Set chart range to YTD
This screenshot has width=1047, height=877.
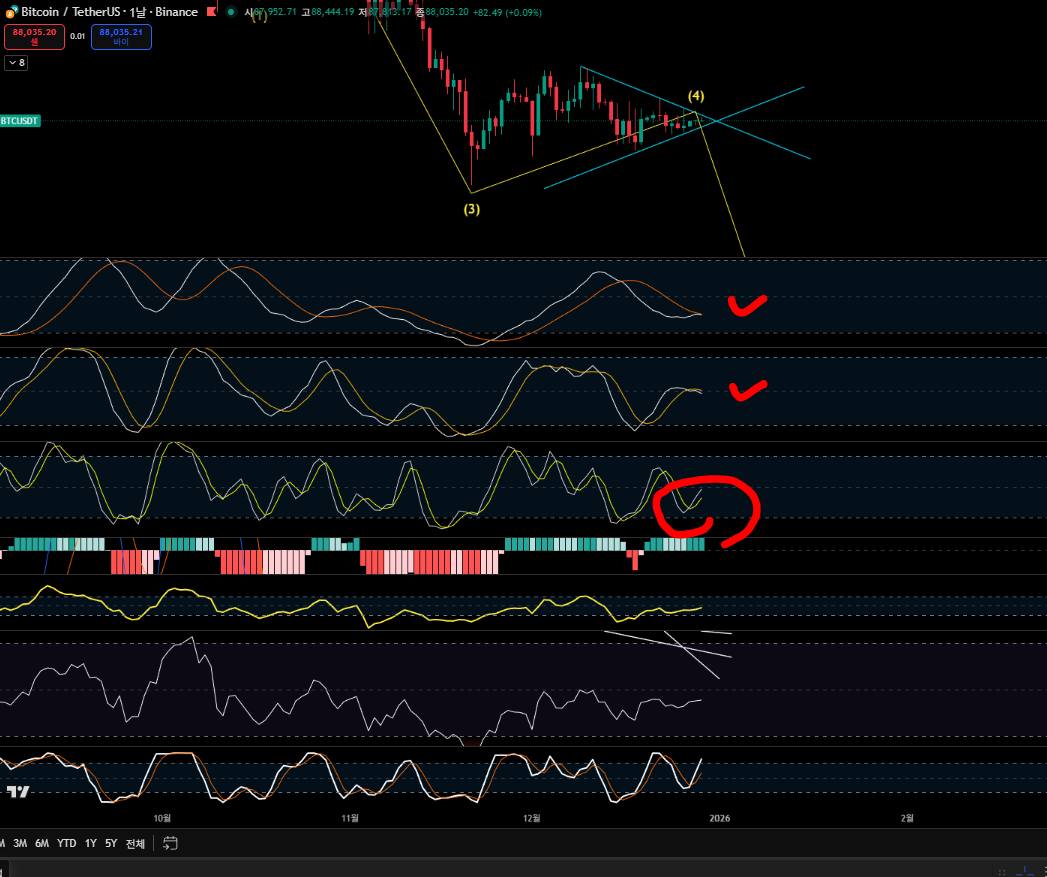point(67,844)
